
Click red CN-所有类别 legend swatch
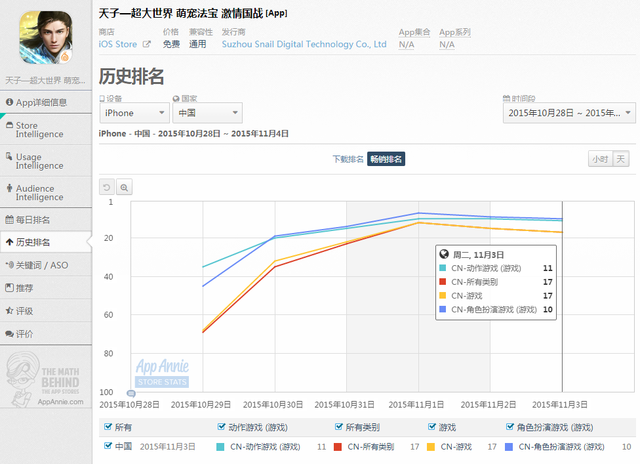click(338, 447)
